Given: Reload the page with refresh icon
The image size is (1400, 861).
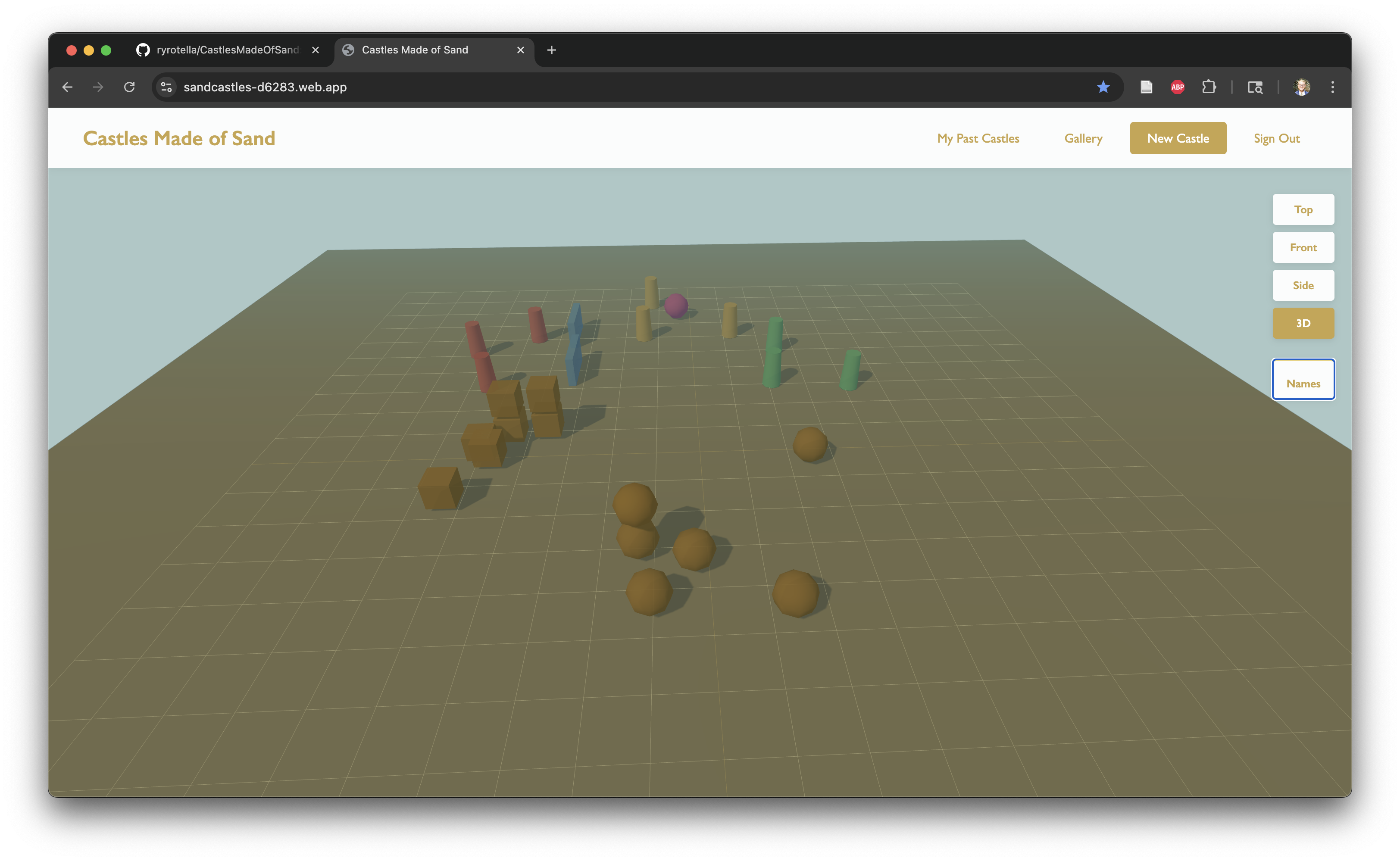Looking at the screenshot, I should pos(129,87).
